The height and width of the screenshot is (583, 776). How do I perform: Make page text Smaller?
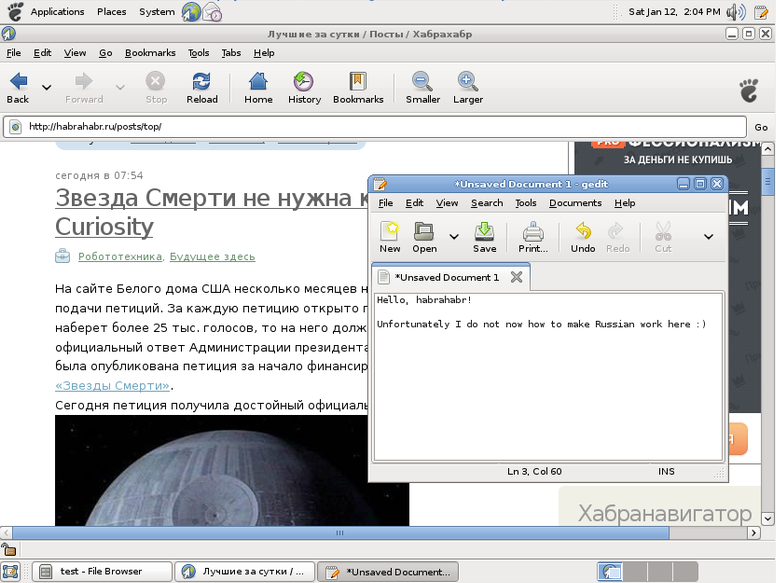tap(423, 88)
